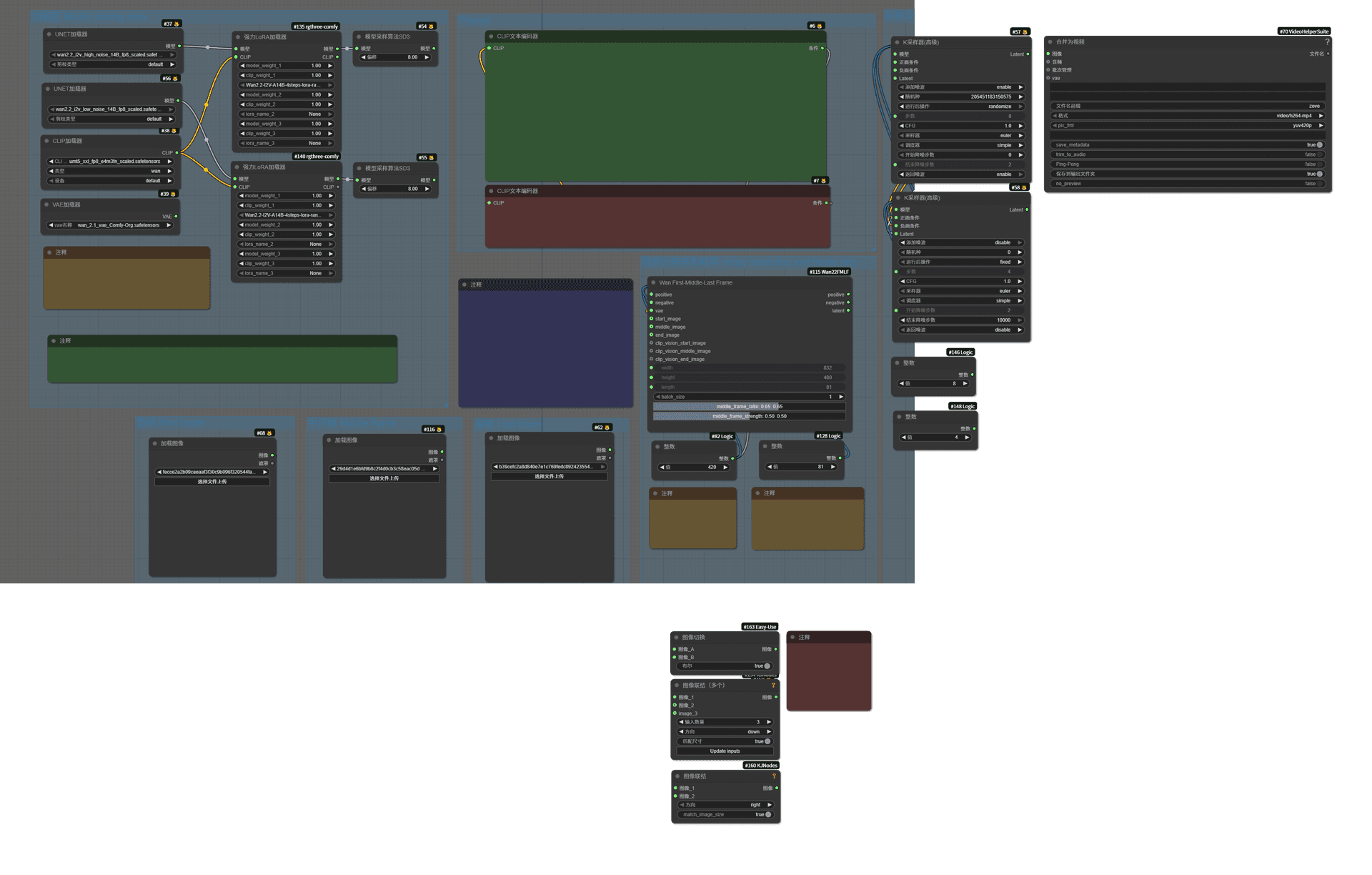Collapse the VAE加载器 node header dot
This screenshot has width=1372, height=875.
(x=47, y=204)
